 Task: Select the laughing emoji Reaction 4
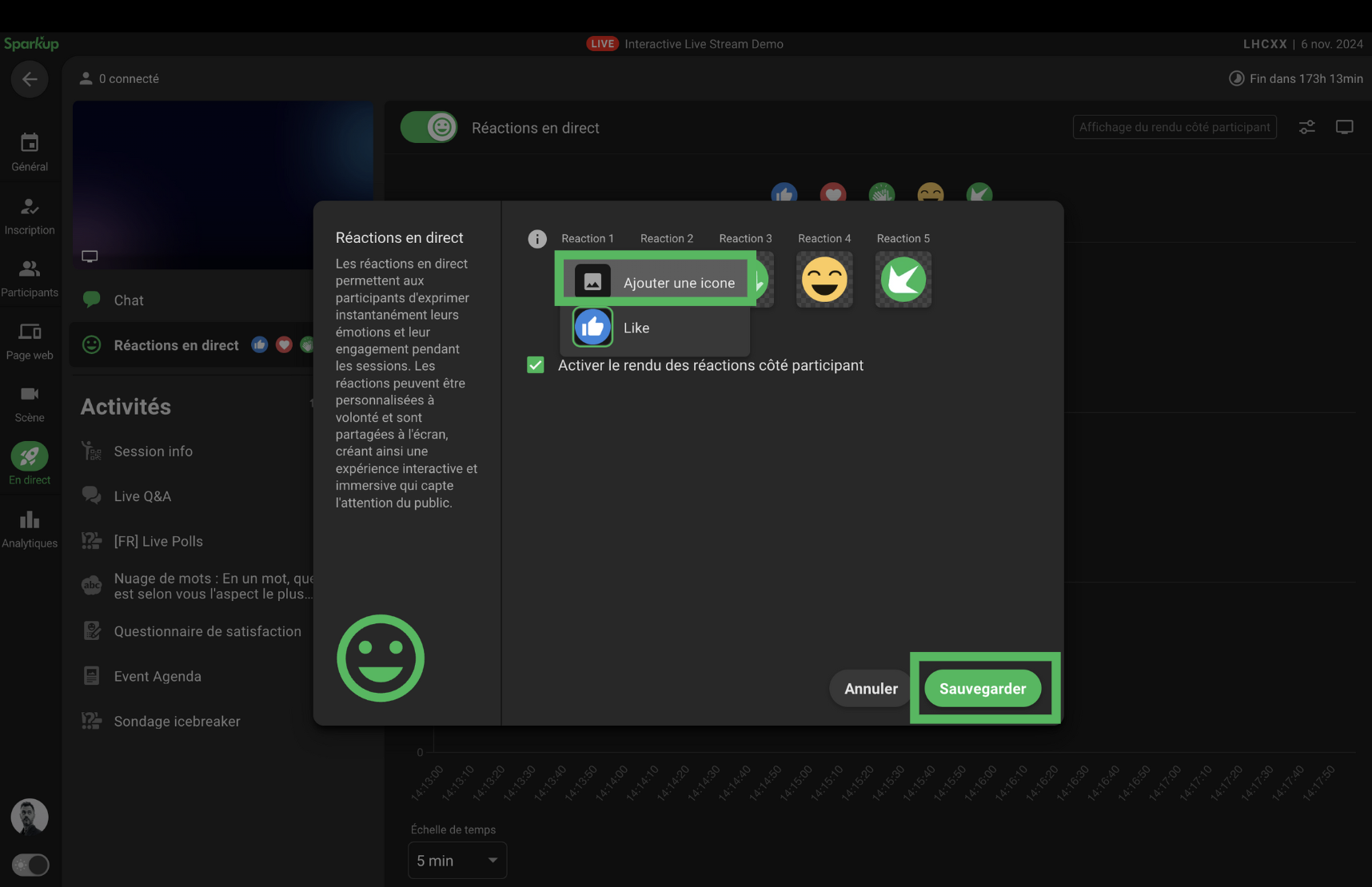tap(824, 280)
